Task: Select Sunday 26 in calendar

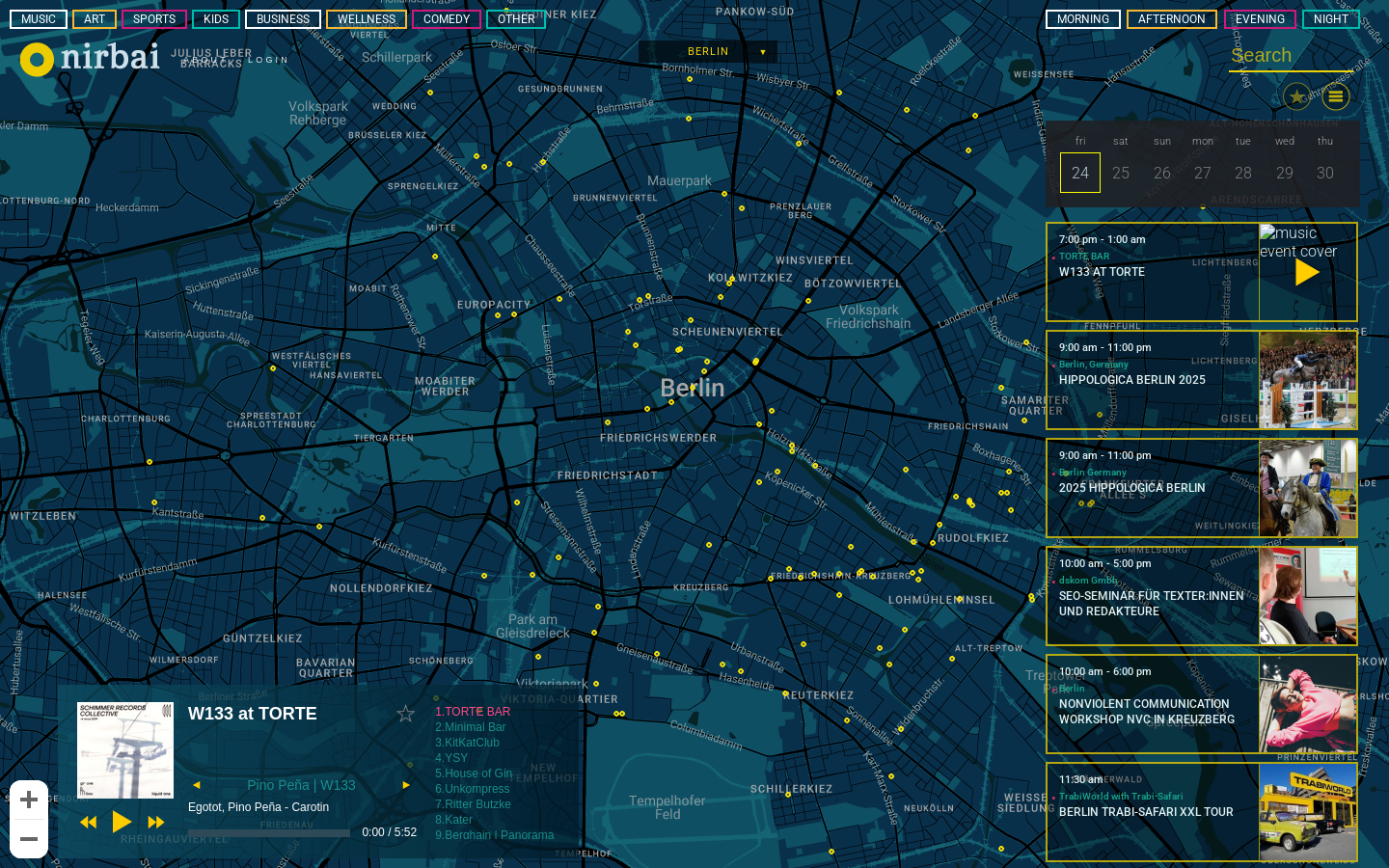Action: [x=1162, y=173]
